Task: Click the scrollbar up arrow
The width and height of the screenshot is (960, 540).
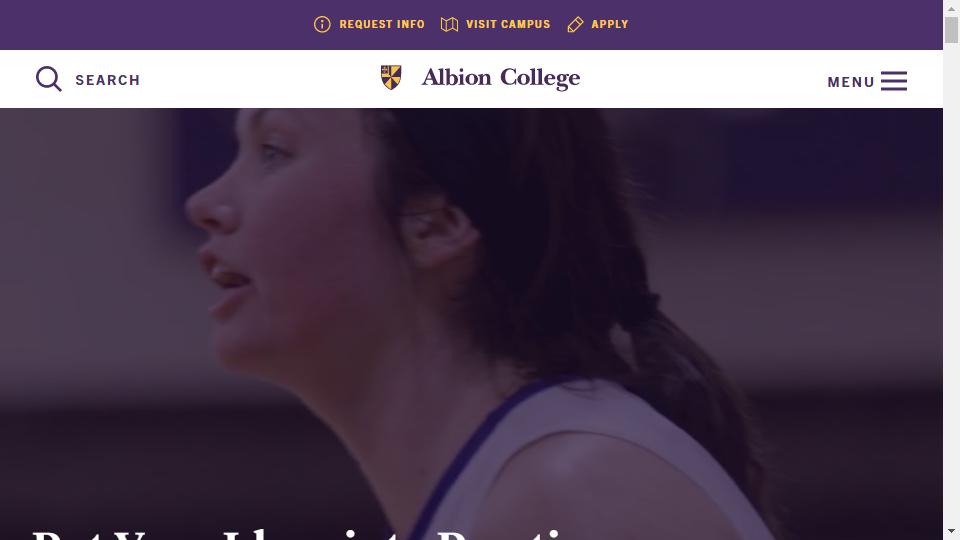Action: [951, 9]
